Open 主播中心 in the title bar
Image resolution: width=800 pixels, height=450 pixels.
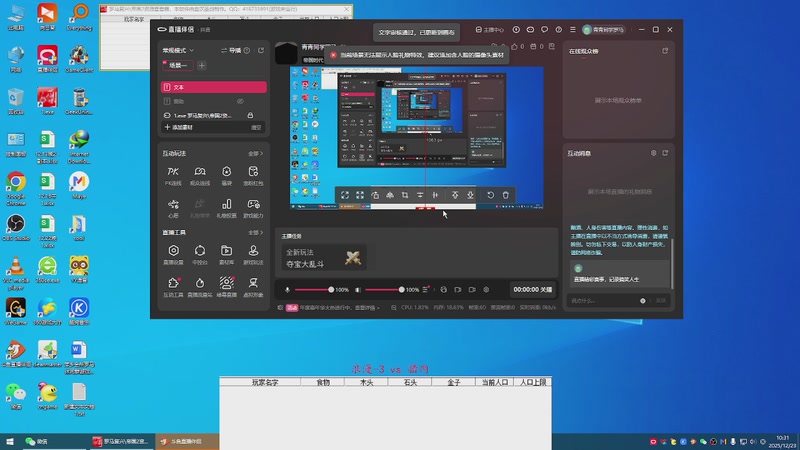[x=490, y=30]
